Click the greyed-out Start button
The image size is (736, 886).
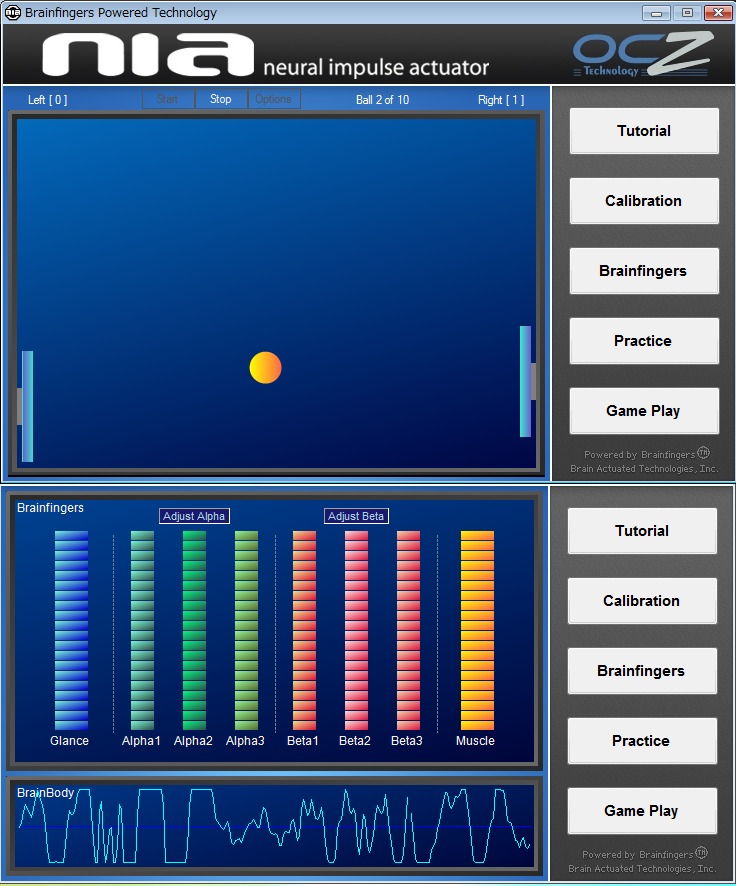(x=168, y=99)
